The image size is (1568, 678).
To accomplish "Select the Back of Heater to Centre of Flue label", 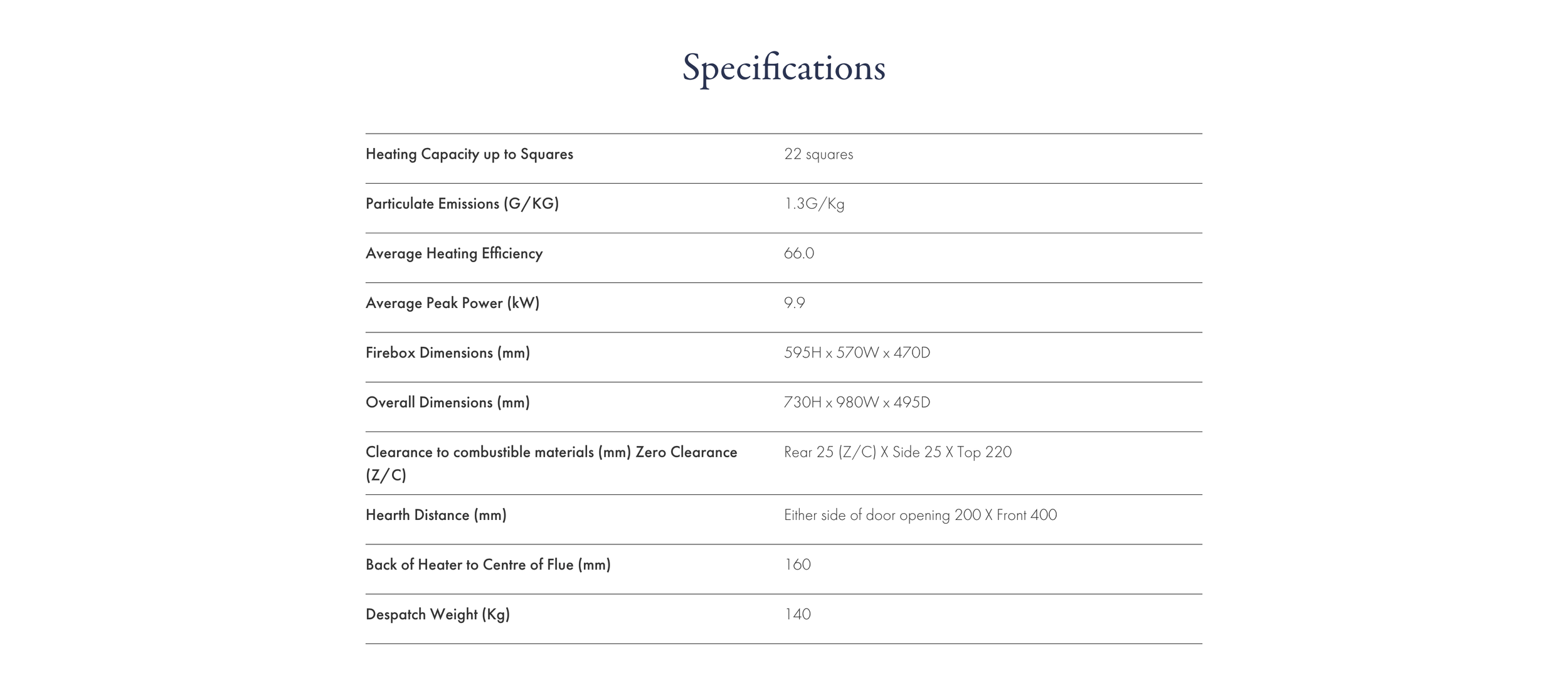I will 488,564.
